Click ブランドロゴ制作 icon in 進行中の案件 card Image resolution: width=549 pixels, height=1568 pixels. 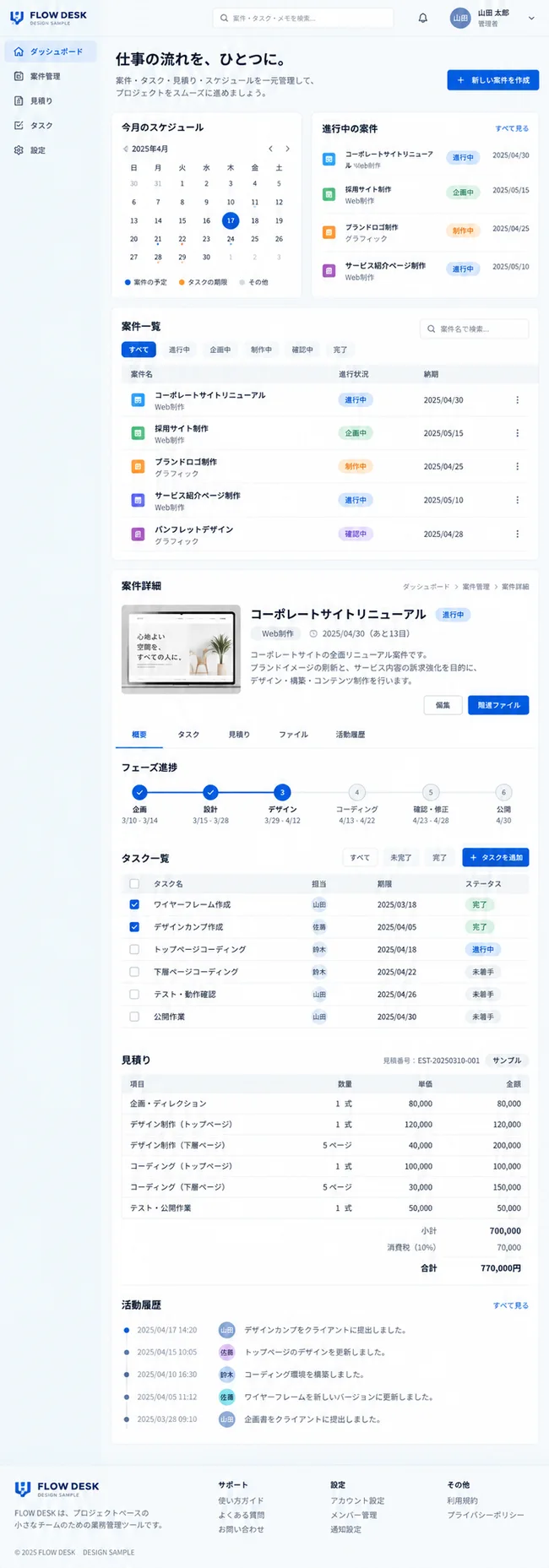pyautogui.click(x=329, y=232)
